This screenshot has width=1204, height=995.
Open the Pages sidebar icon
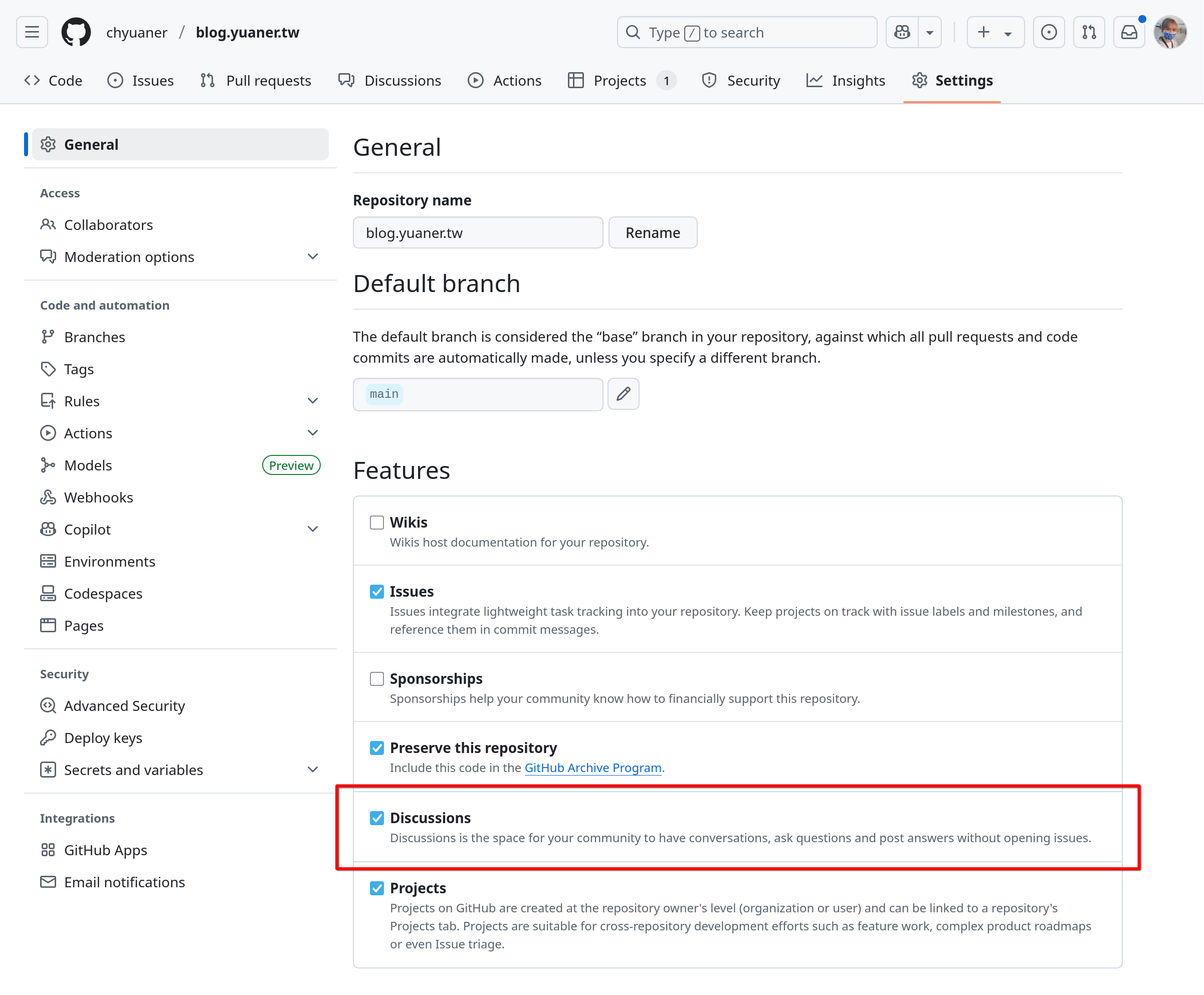pyautogui.click(x=48, y=626)
